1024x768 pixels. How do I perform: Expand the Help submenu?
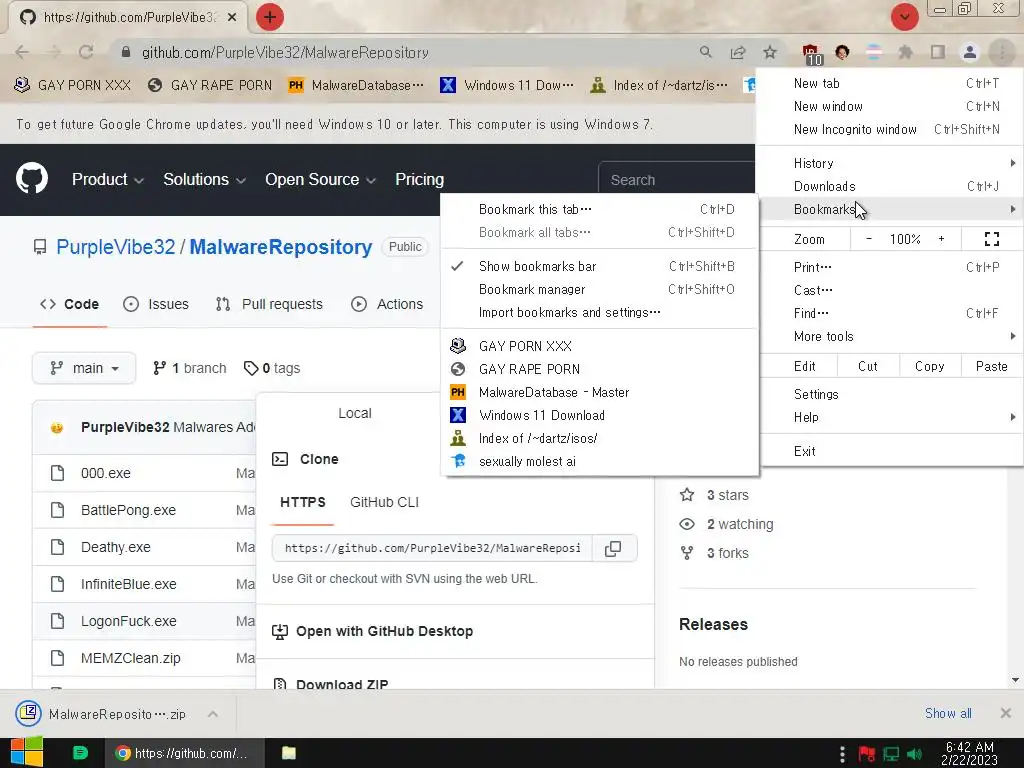point(891,417)
